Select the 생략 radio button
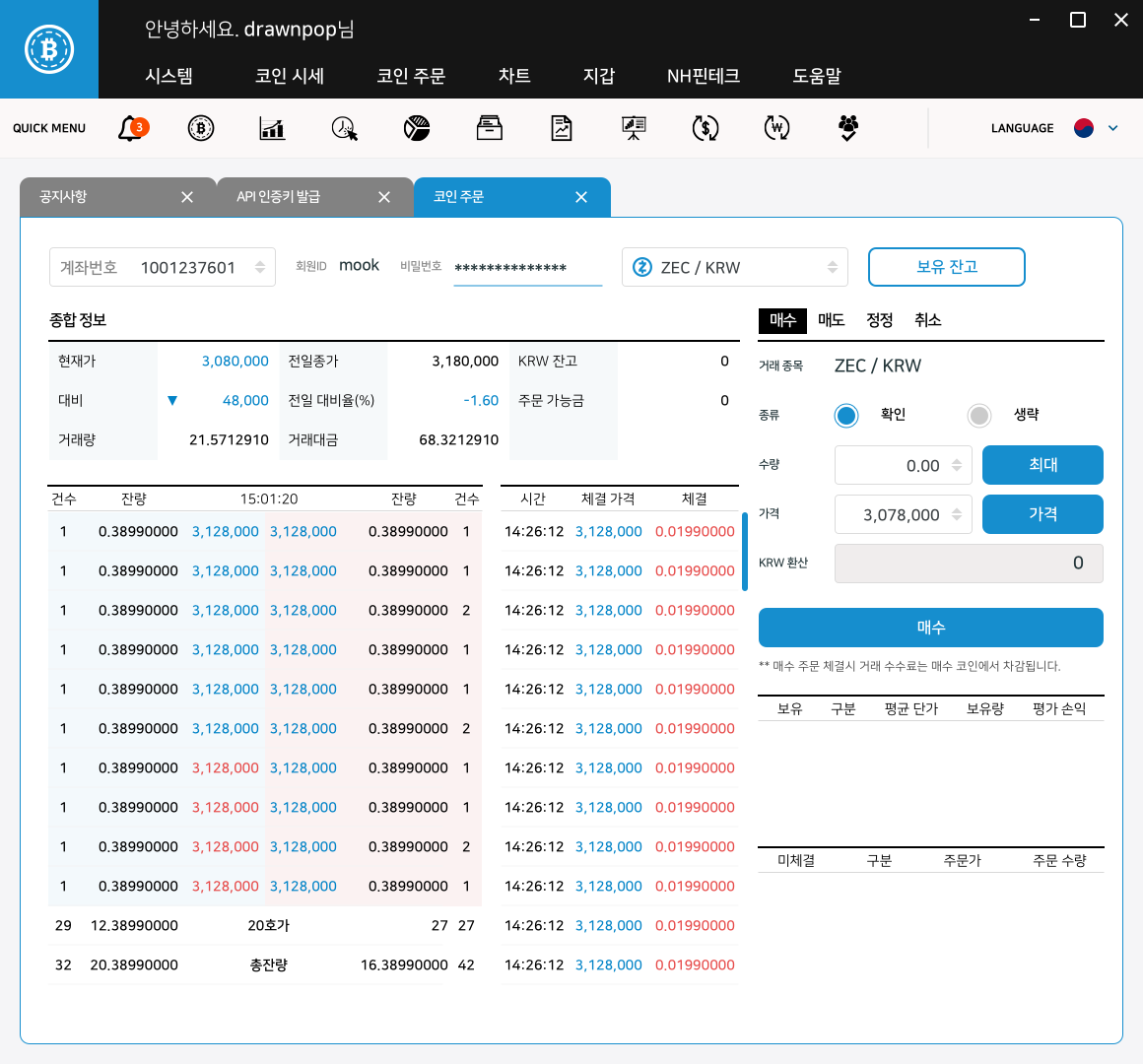 pos(978,416)
